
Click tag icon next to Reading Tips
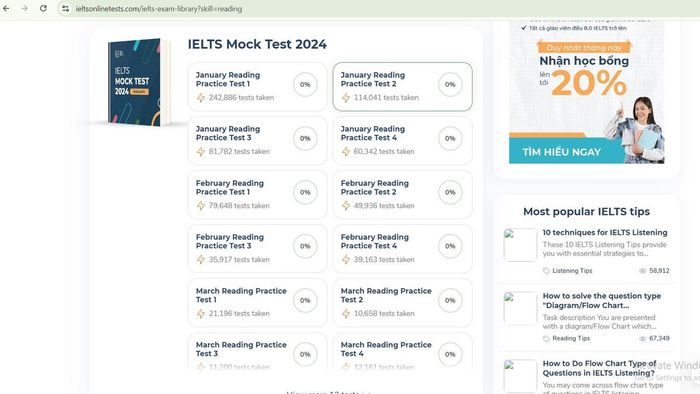tap(546, 339)
